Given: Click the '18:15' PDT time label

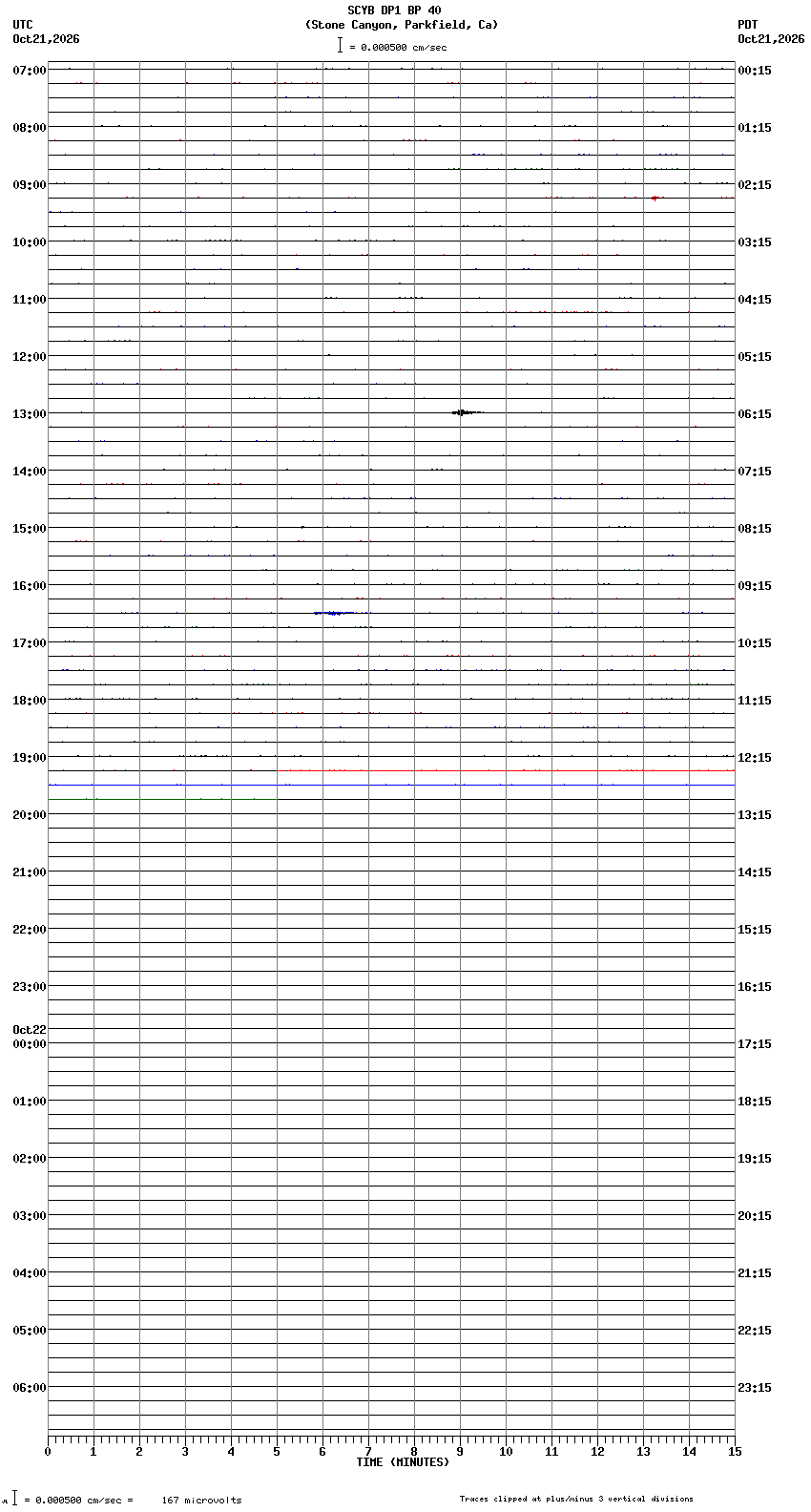Looking at the screenshot, I should 755,1102.
